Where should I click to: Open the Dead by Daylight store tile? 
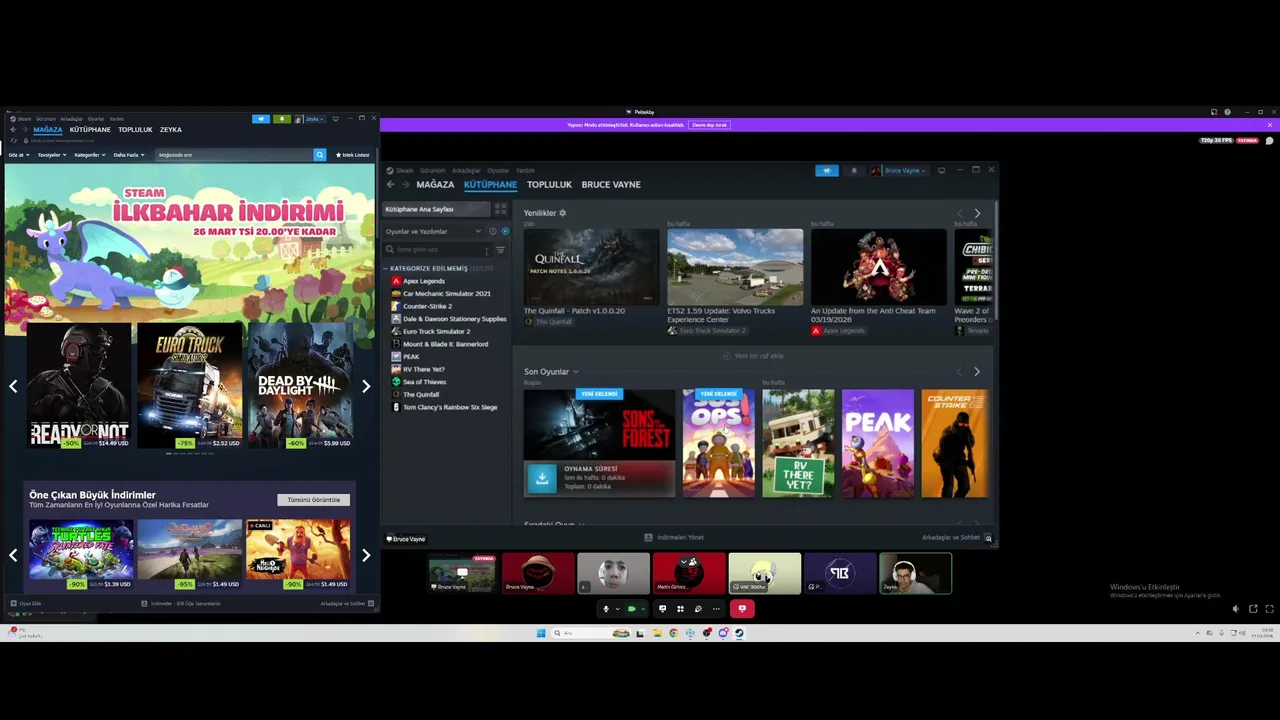tap(299, 386)
